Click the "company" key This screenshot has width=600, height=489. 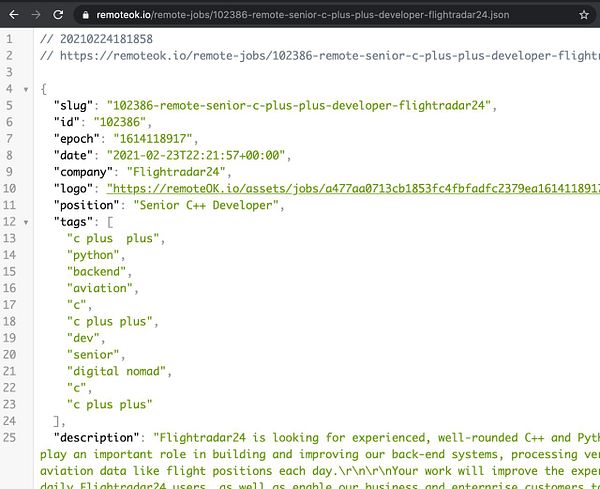pos(83,172)
